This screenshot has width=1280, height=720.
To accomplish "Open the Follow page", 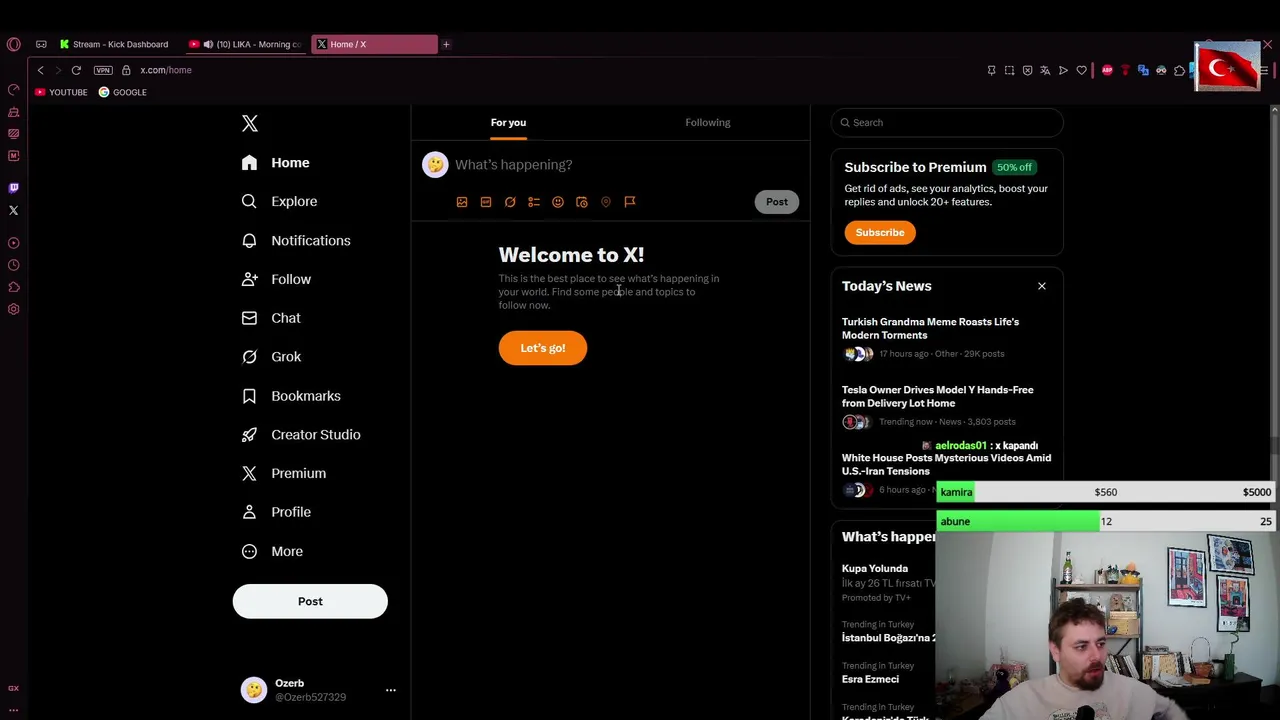I will click(277, 279).
